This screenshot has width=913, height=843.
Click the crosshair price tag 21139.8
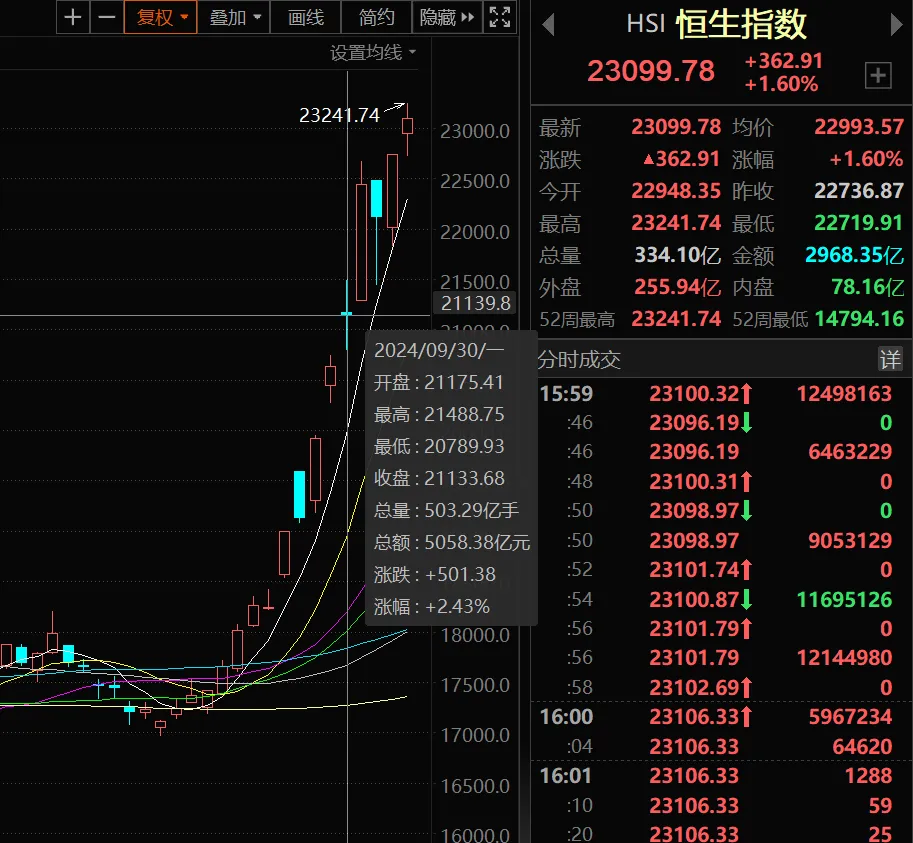point(475,303)
